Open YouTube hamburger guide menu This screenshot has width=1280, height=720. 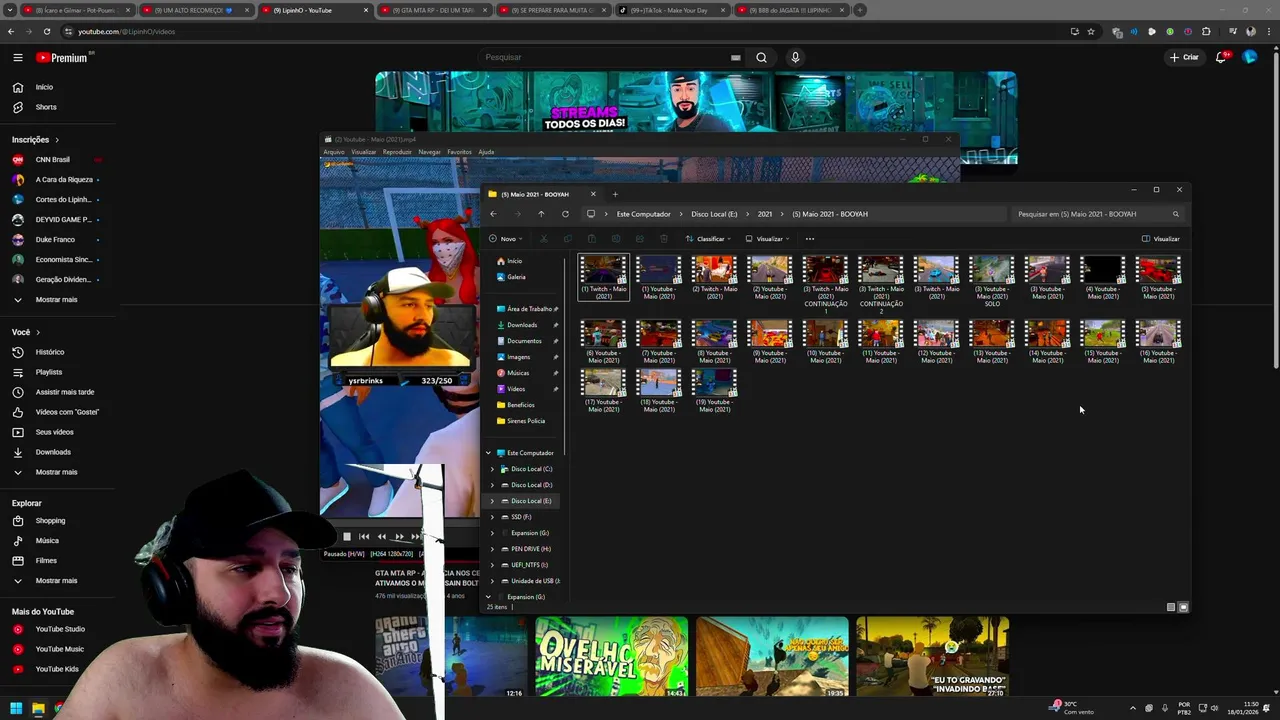pos(18,58)
